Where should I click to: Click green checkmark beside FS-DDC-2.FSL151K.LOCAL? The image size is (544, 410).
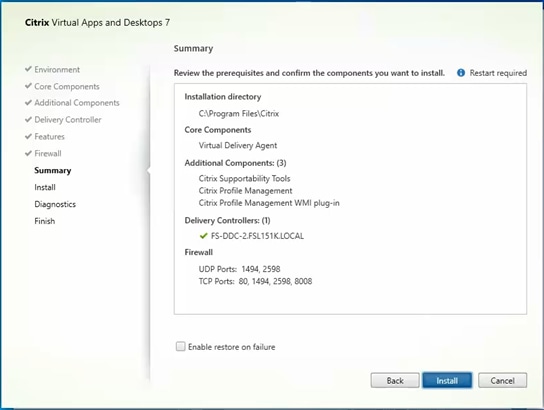pyautogui.click(x=204, y=236)
